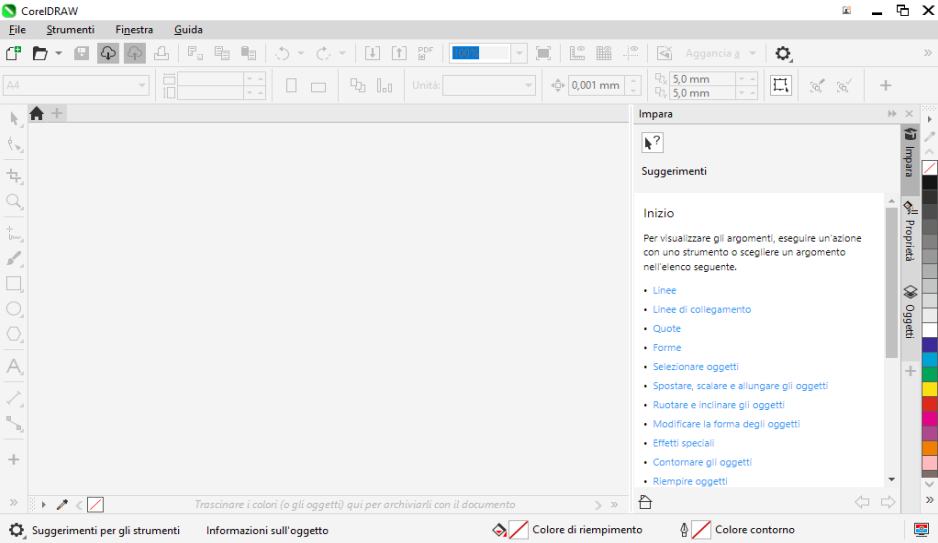Screen dimensions: 938x543
Task: Select the Connector tool
Action: coord(14,423)
